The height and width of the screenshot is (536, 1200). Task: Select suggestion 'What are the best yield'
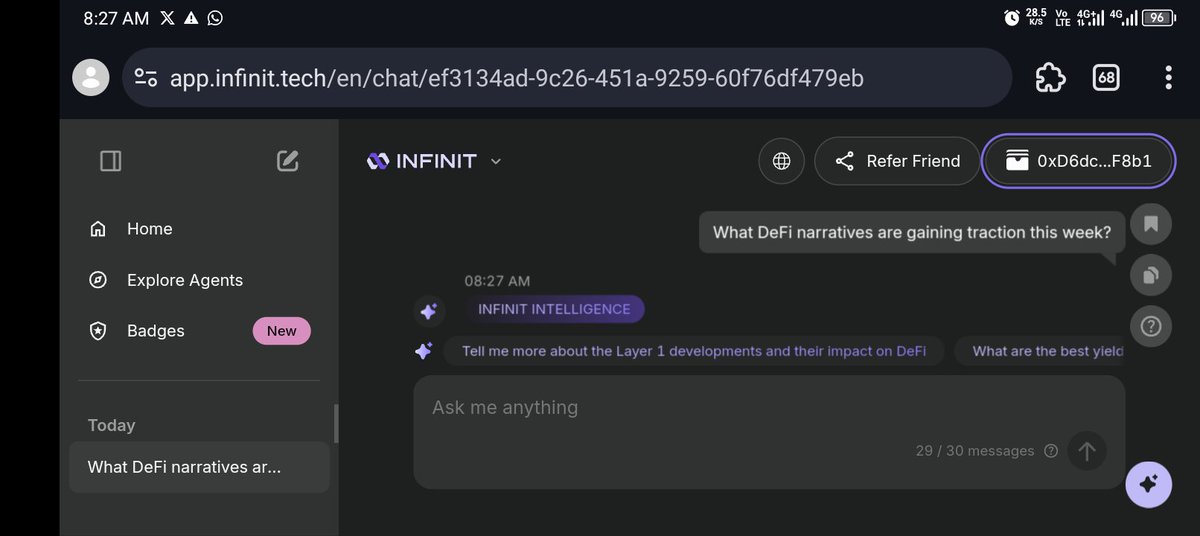tap(1040, 351)
